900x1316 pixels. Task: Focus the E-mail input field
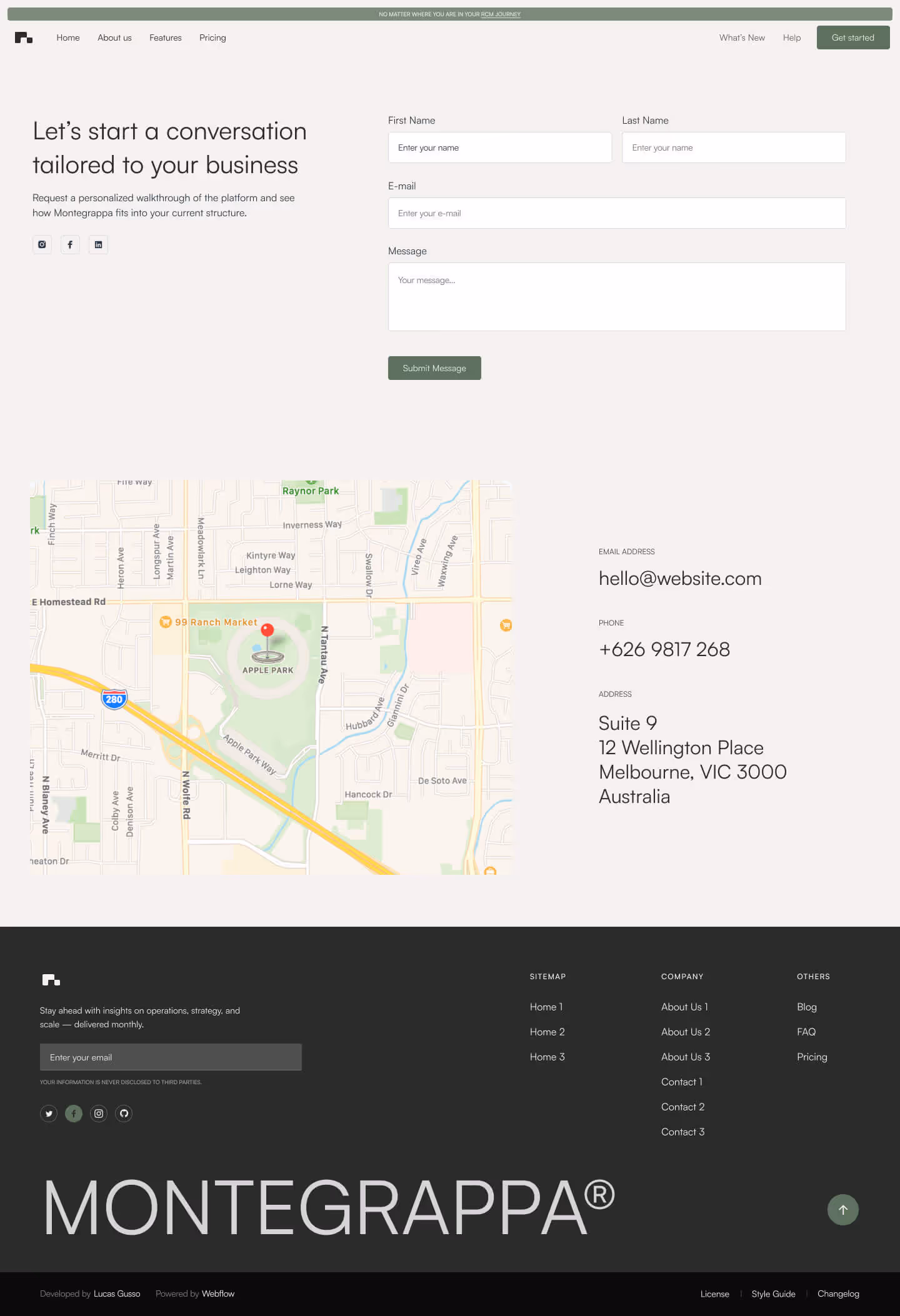pos(617,213)
